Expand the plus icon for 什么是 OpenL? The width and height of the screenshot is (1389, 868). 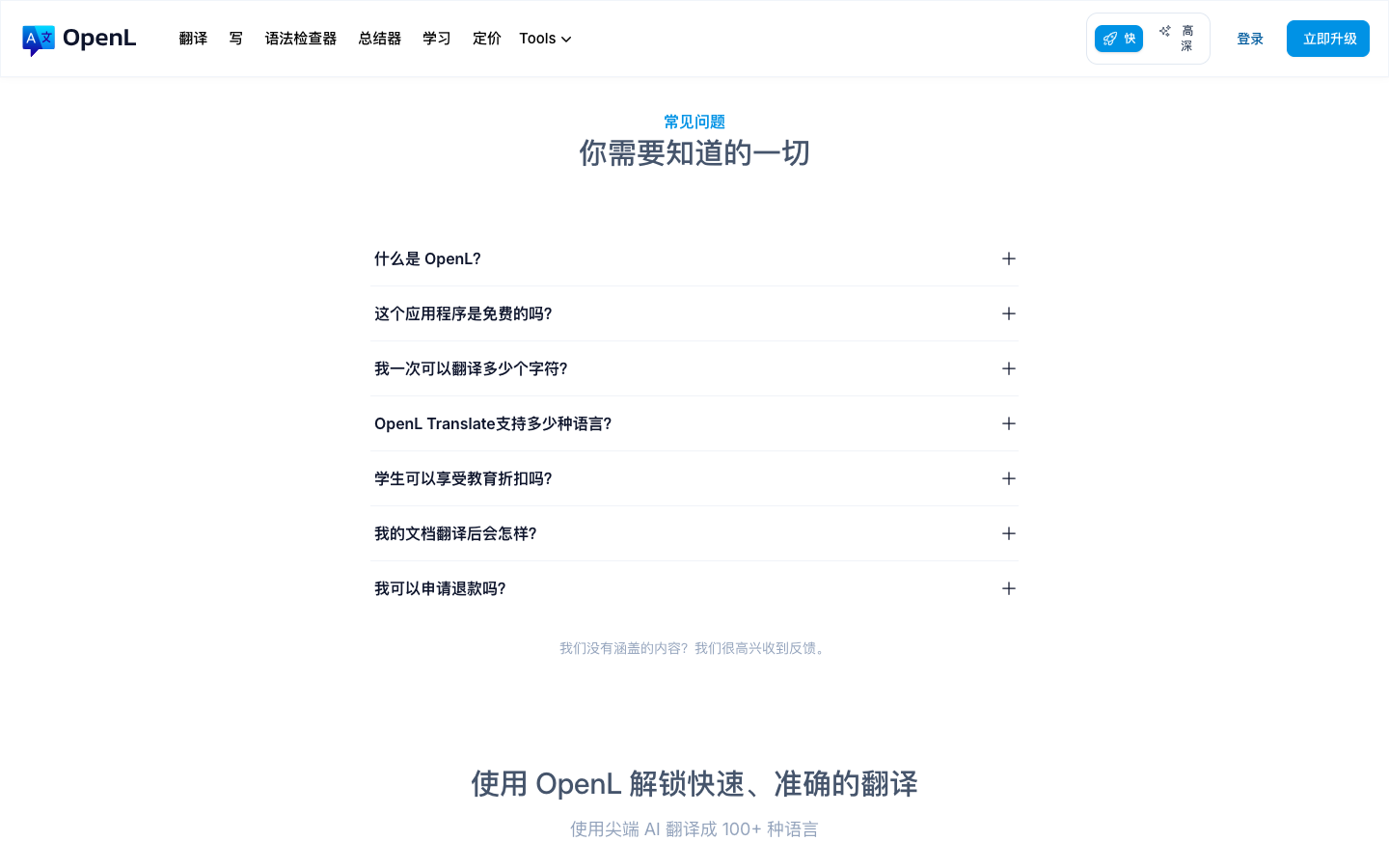(1009, 258)
